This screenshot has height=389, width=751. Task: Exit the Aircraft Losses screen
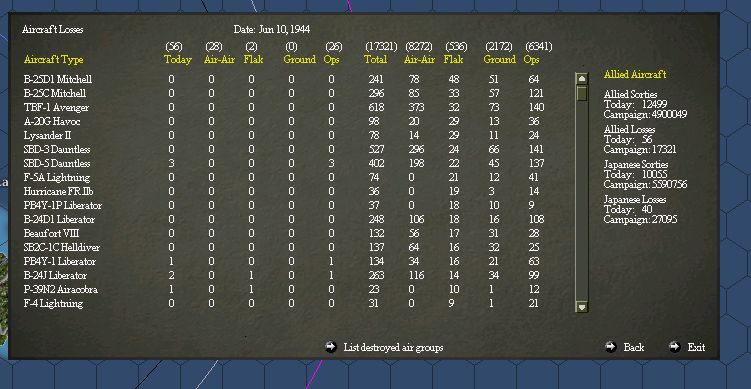click(696, 347)
